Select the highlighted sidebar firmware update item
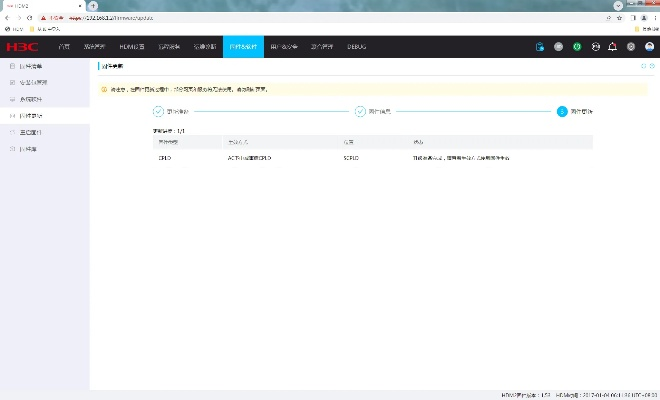The width and height of the screenshot is (660, 400). 32,115
